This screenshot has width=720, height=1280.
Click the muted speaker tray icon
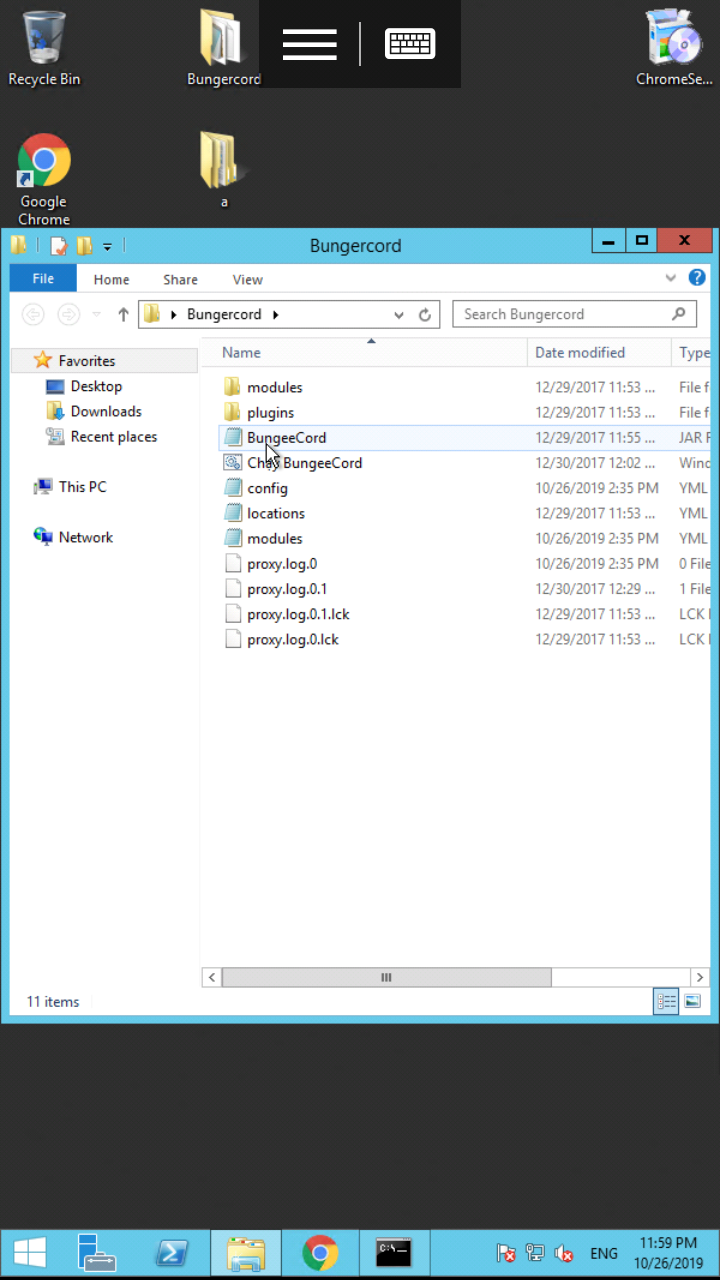[564, 1253]
